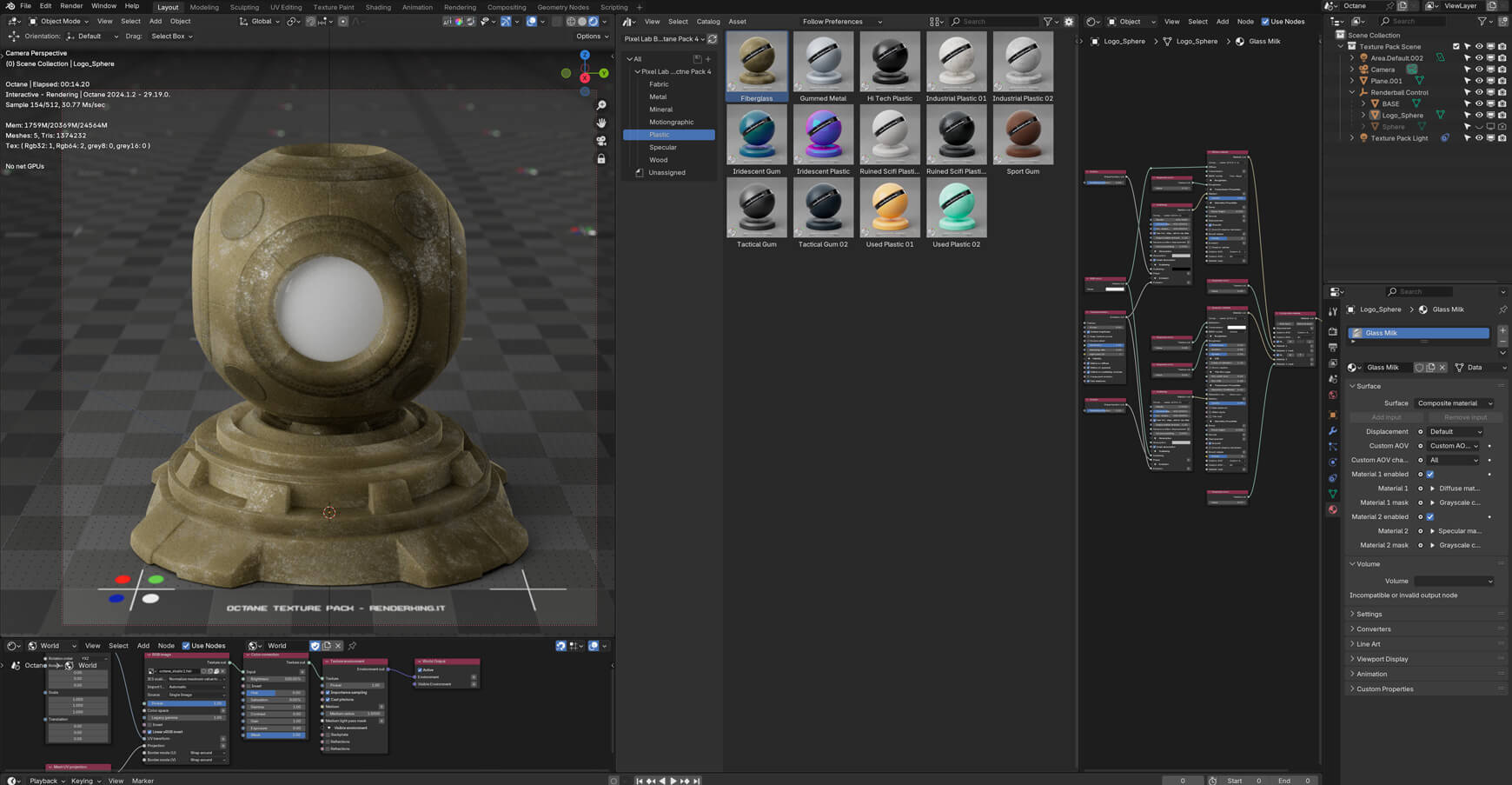Open the Object Mode dropdown
This screenshot has width=1512, height=785.
click(59, 22)
